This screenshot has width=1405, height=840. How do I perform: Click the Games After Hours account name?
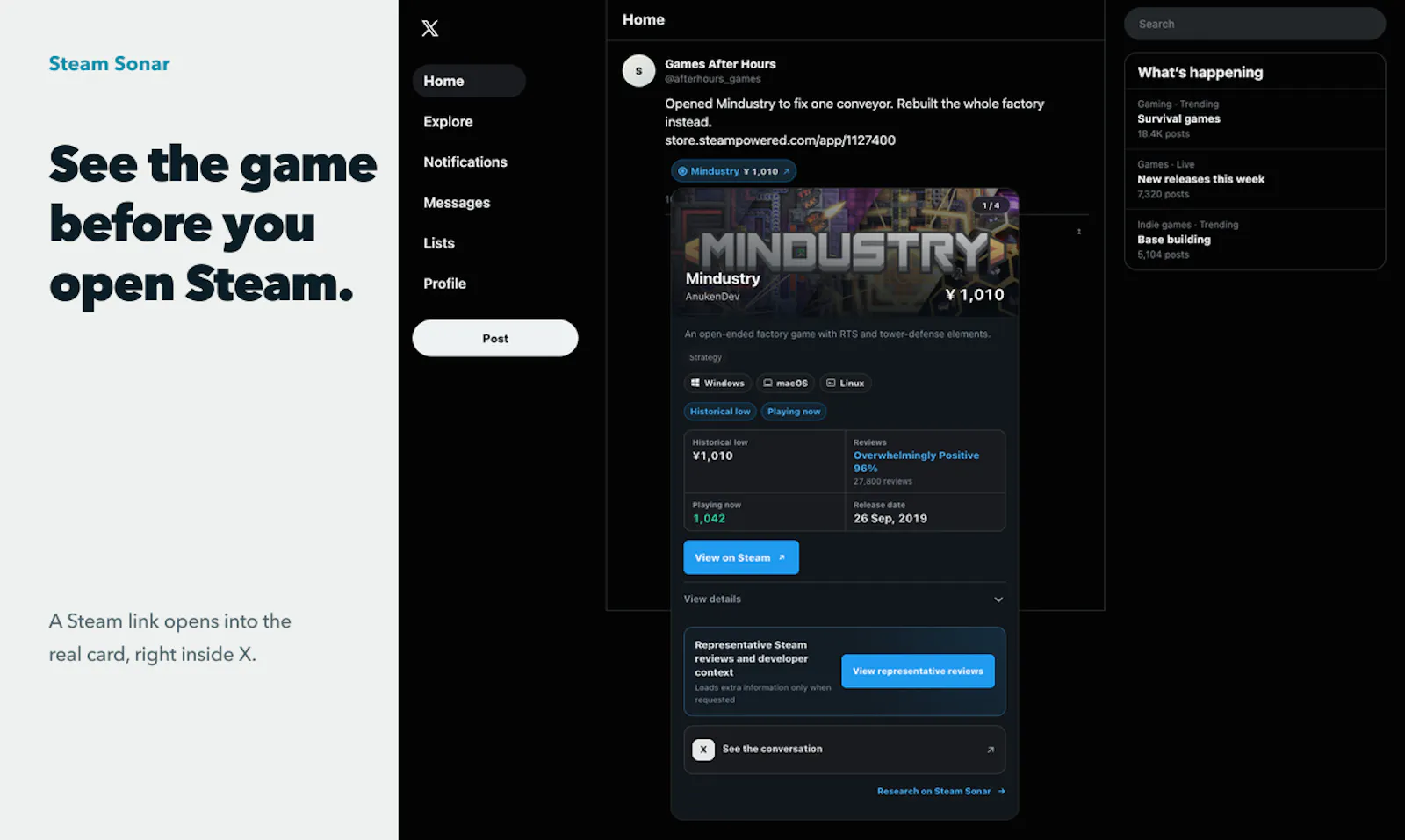tap(720, 64)
